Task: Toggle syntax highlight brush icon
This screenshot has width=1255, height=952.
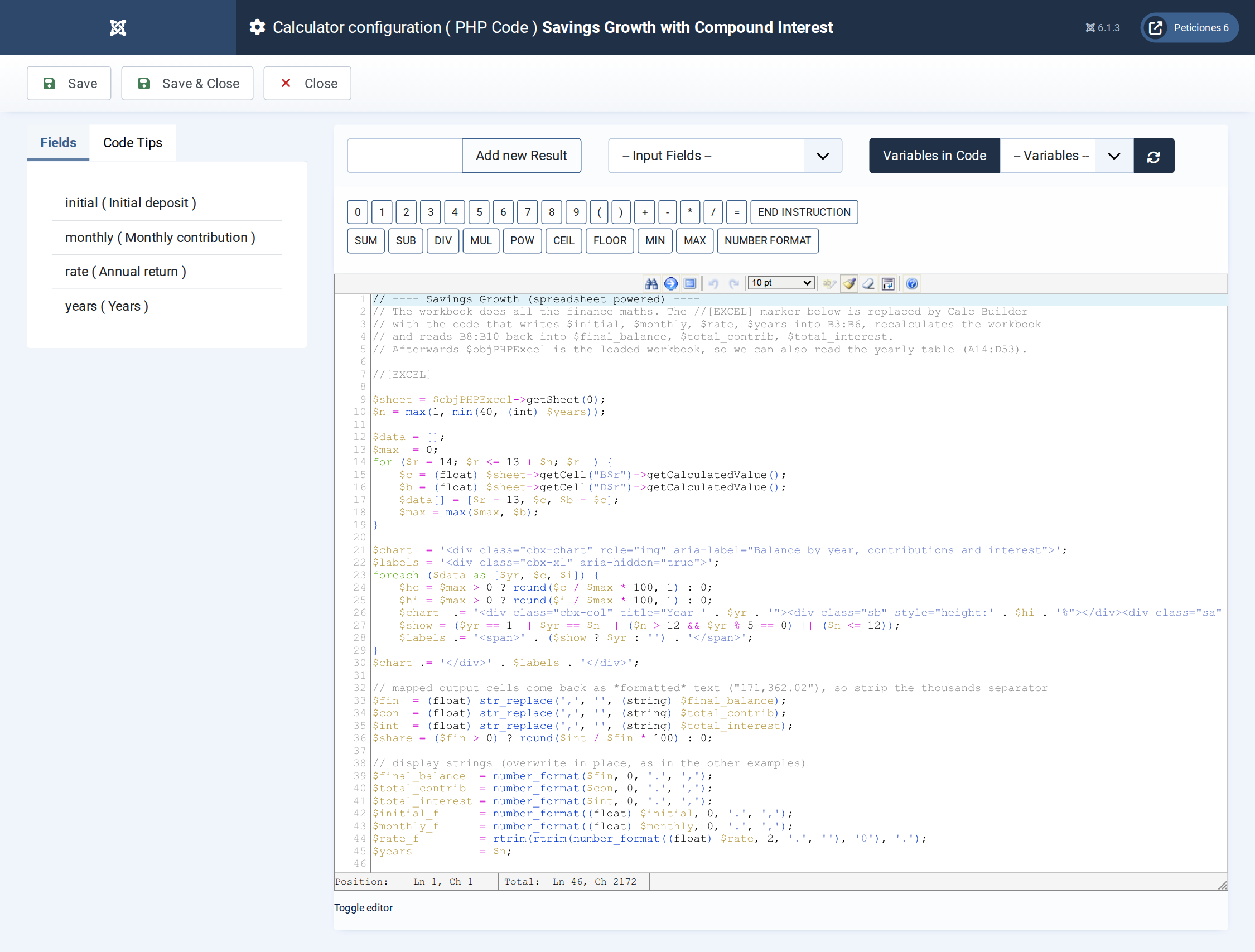Action: 849,283
